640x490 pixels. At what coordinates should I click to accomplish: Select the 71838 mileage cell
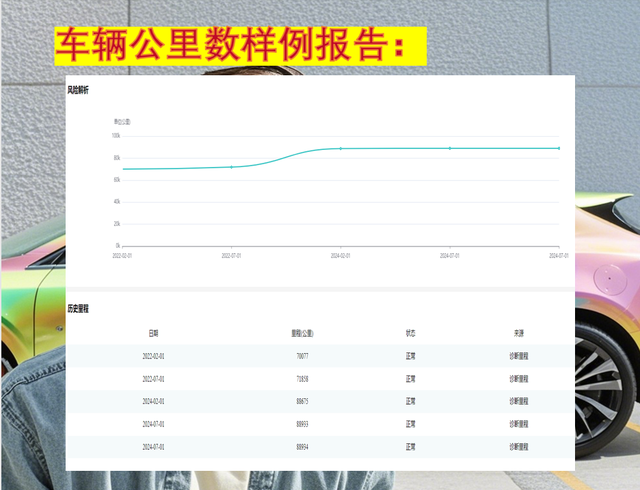302,379
